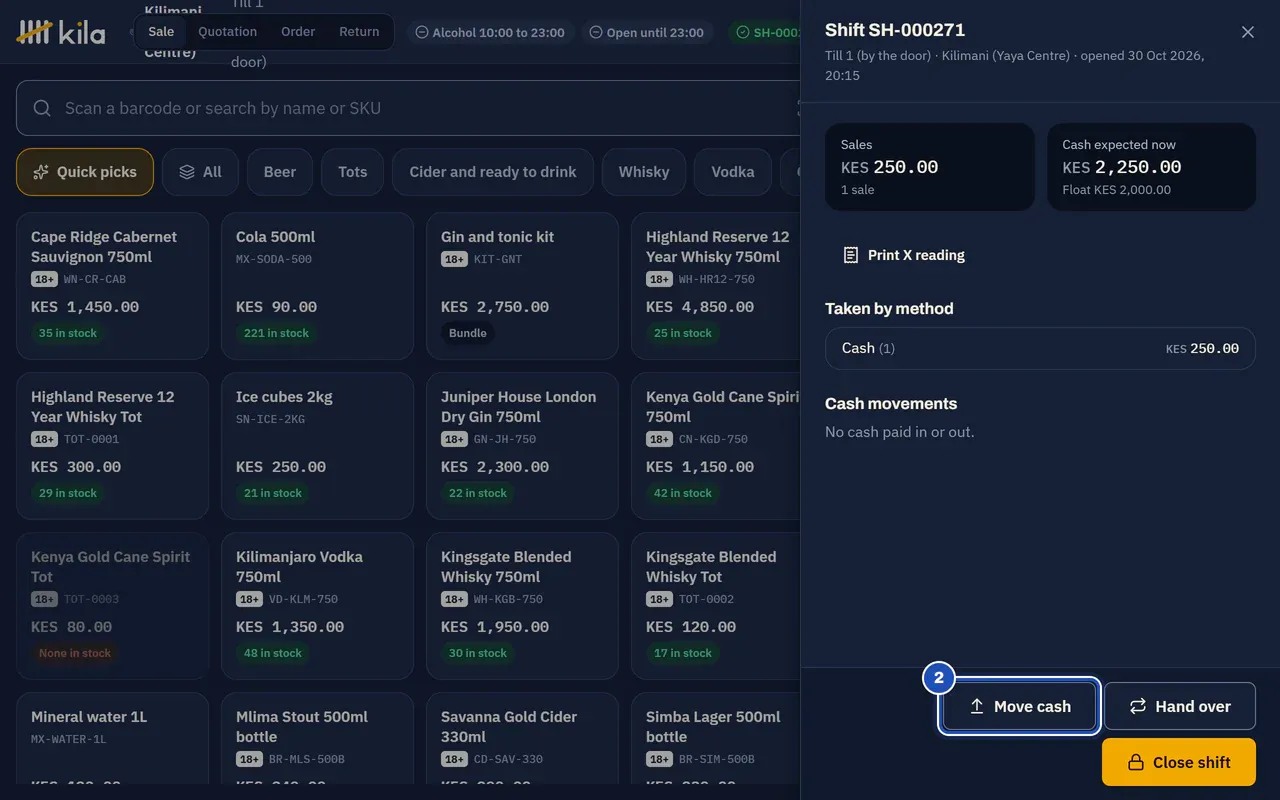Screen dimensions: 1280x800
Task: Add Cola 500ml to the sale
Action: tap(317, 286)
